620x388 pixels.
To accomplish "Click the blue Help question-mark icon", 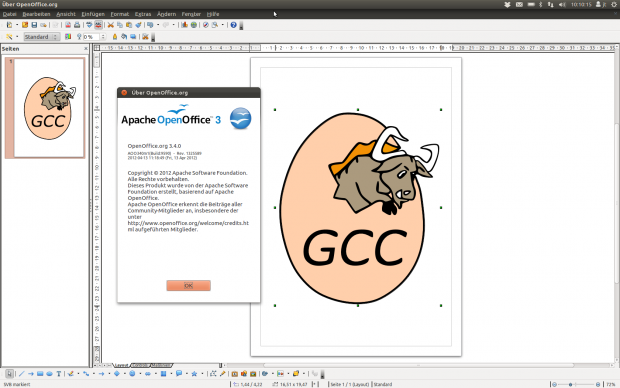I will tap(234, 25).
